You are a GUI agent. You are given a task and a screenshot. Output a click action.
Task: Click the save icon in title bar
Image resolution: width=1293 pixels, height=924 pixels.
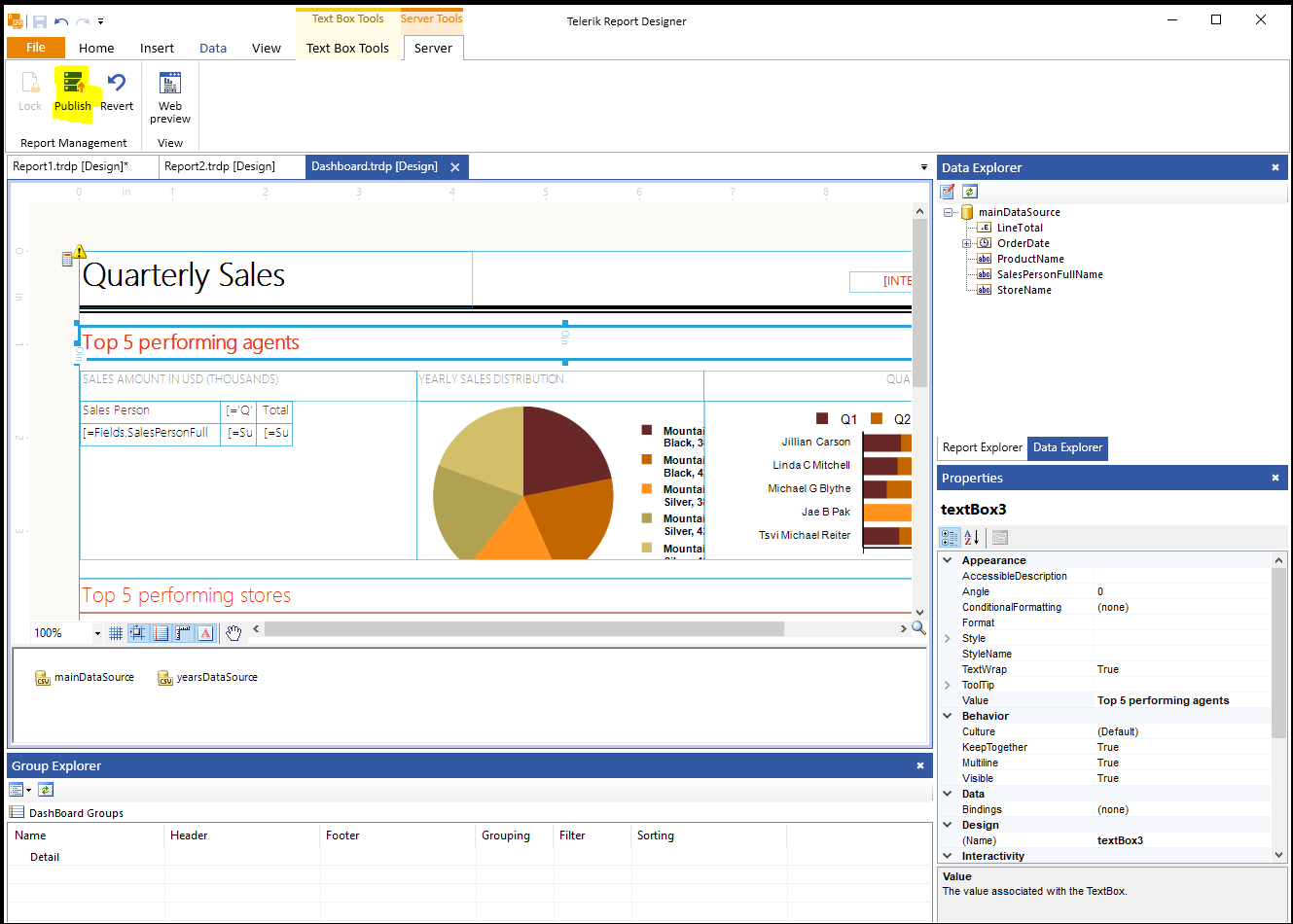(40, 20)
